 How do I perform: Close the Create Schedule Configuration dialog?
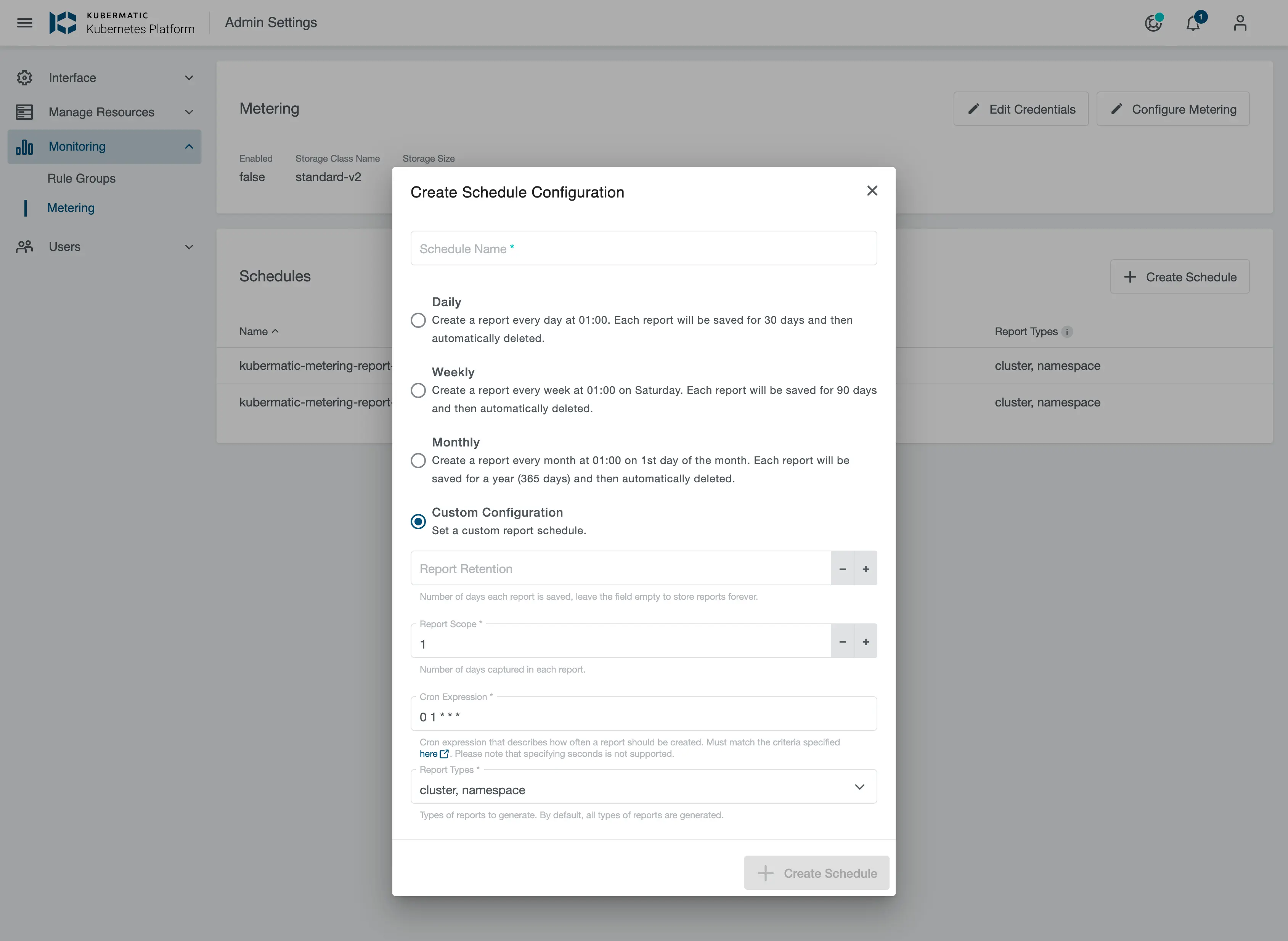[872, 191]
